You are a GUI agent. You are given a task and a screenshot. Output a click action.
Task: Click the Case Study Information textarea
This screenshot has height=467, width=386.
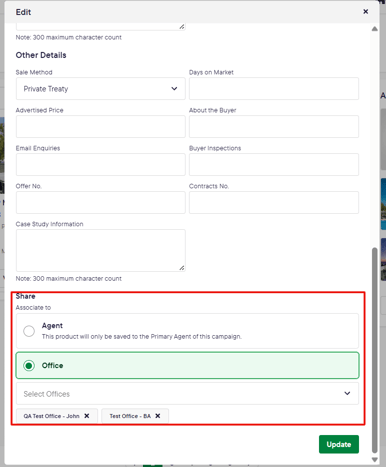101,250
